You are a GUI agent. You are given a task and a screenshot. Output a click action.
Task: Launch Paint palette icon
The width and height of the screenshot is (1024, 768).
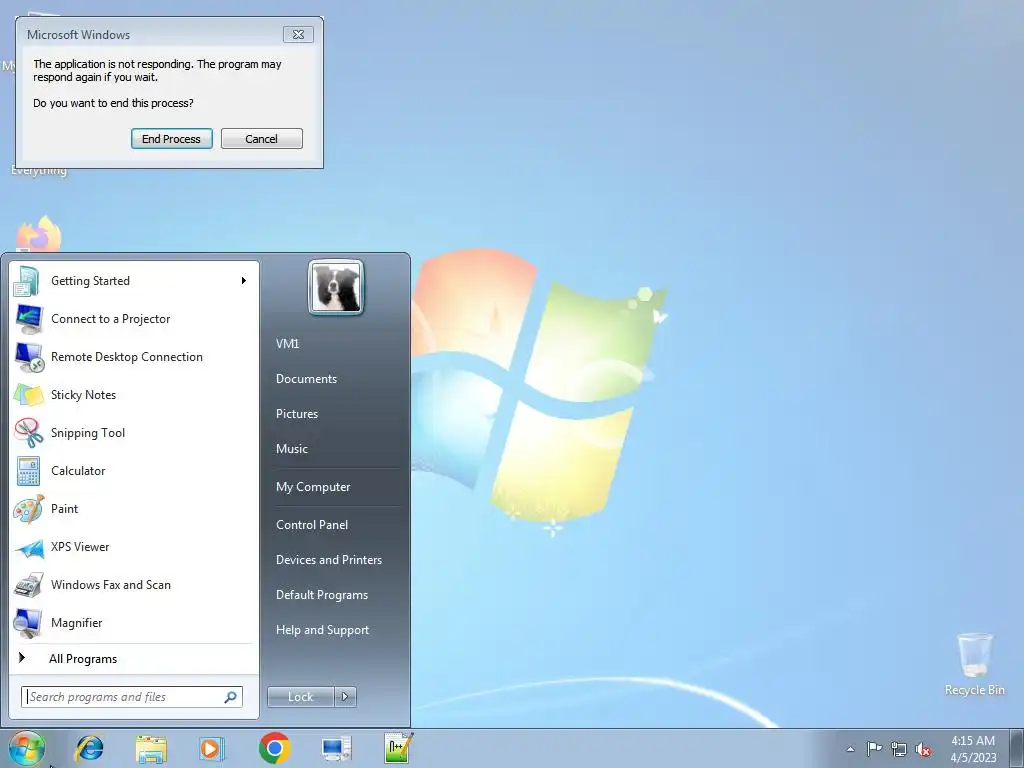[x=28, y=509]
